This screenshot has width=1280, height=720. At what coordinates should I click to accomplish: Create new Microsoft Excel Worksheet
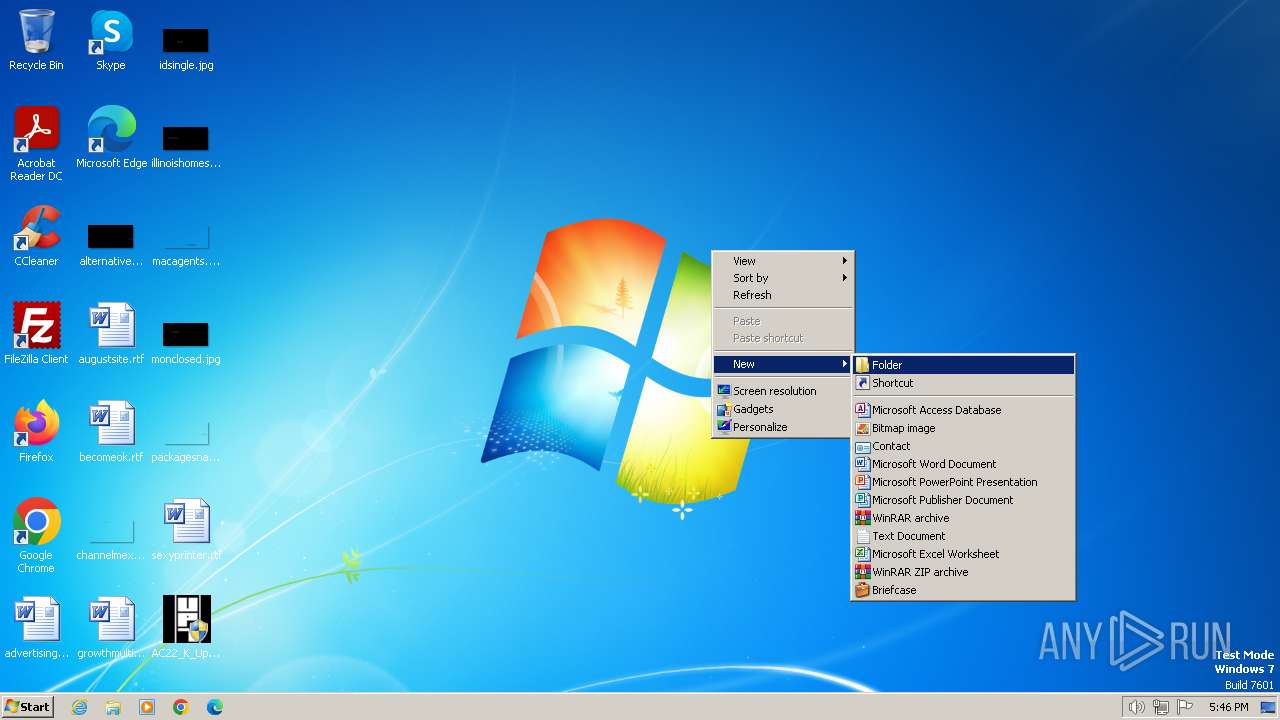(x=964, y=554)
